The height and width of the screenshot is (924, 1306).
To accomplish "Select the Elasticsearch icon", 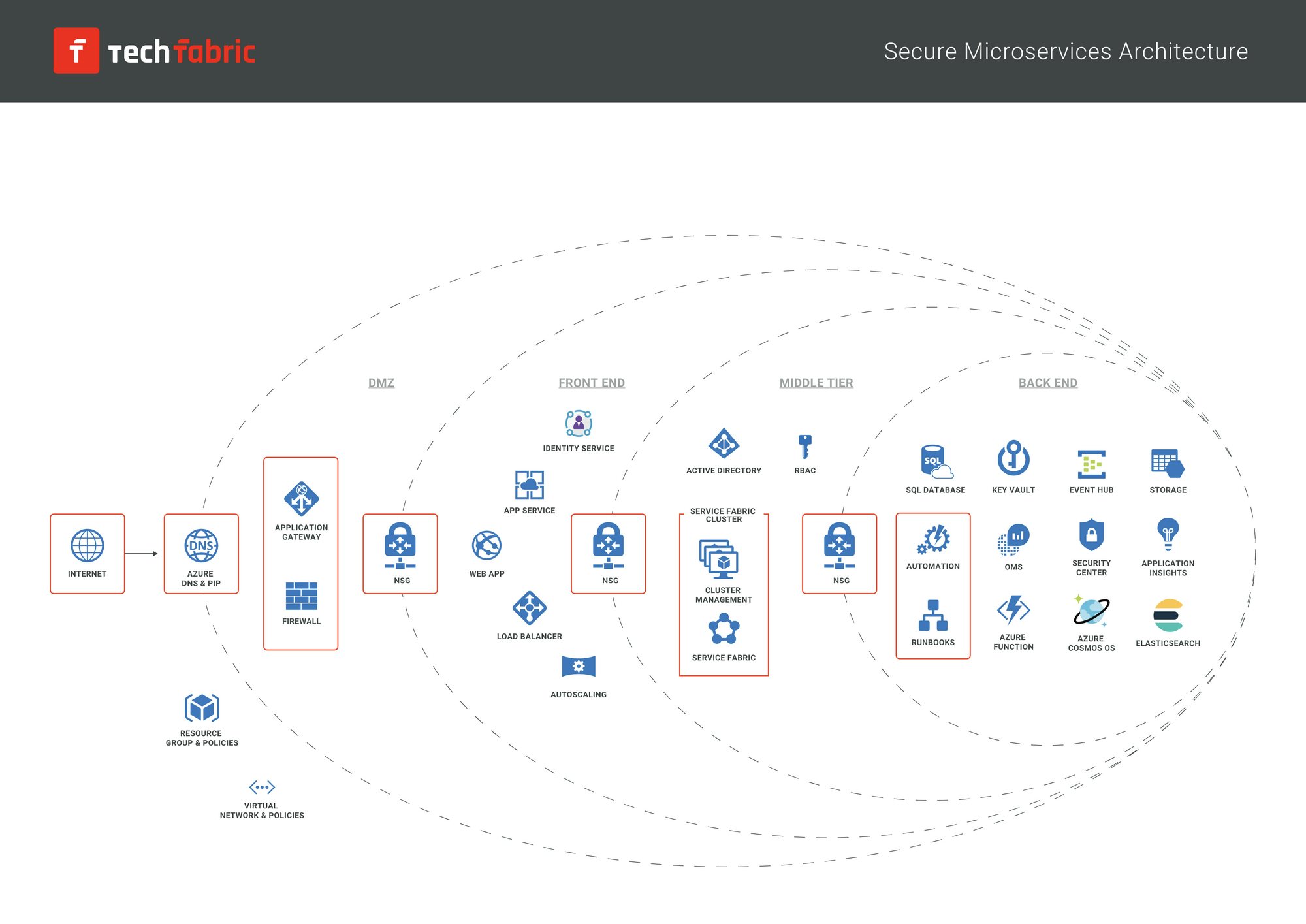I will (x=1168, y=615).
